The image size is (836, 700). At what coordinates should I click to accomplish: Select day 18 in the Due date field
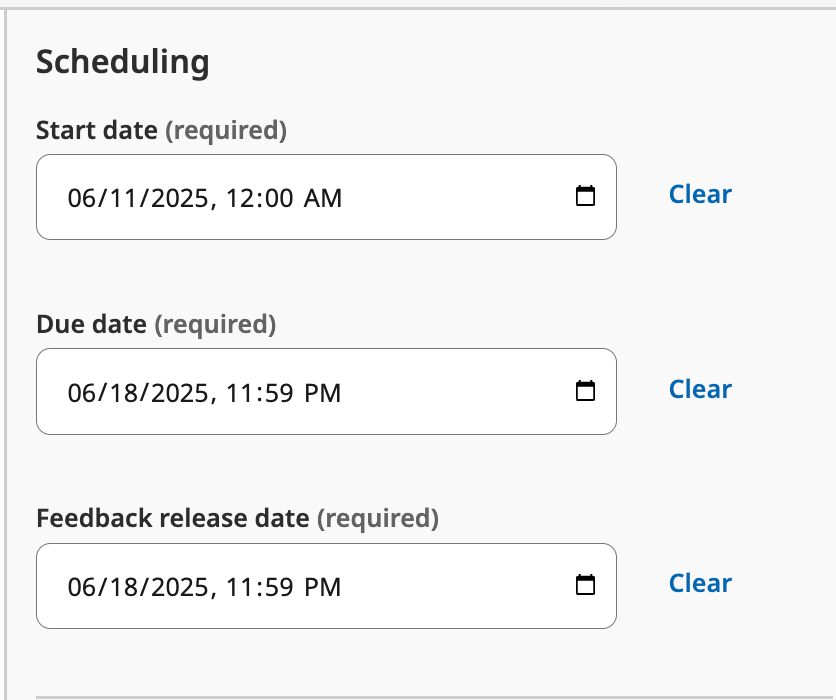[x=117, y=393]
